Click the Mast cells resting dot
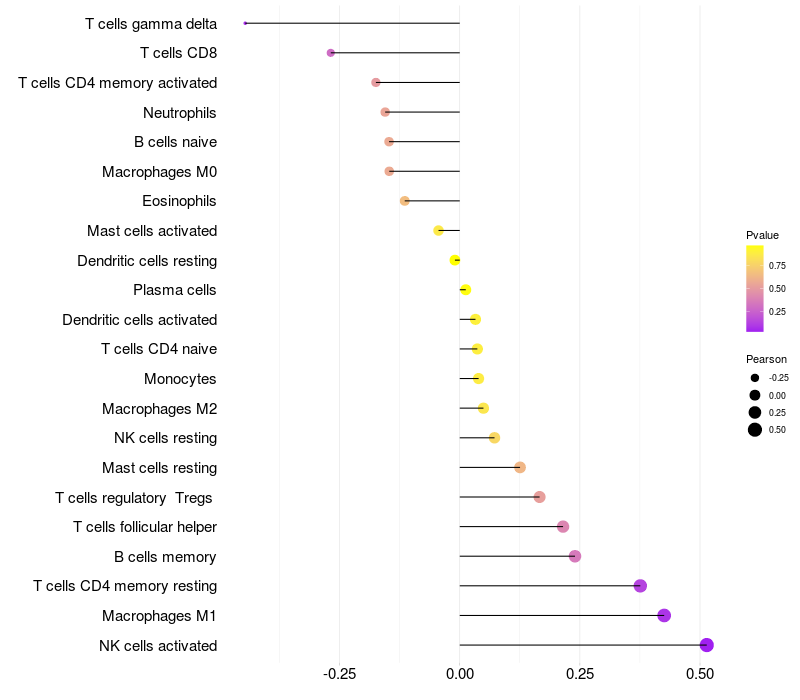The image size is (800, 700). [520, 467]
